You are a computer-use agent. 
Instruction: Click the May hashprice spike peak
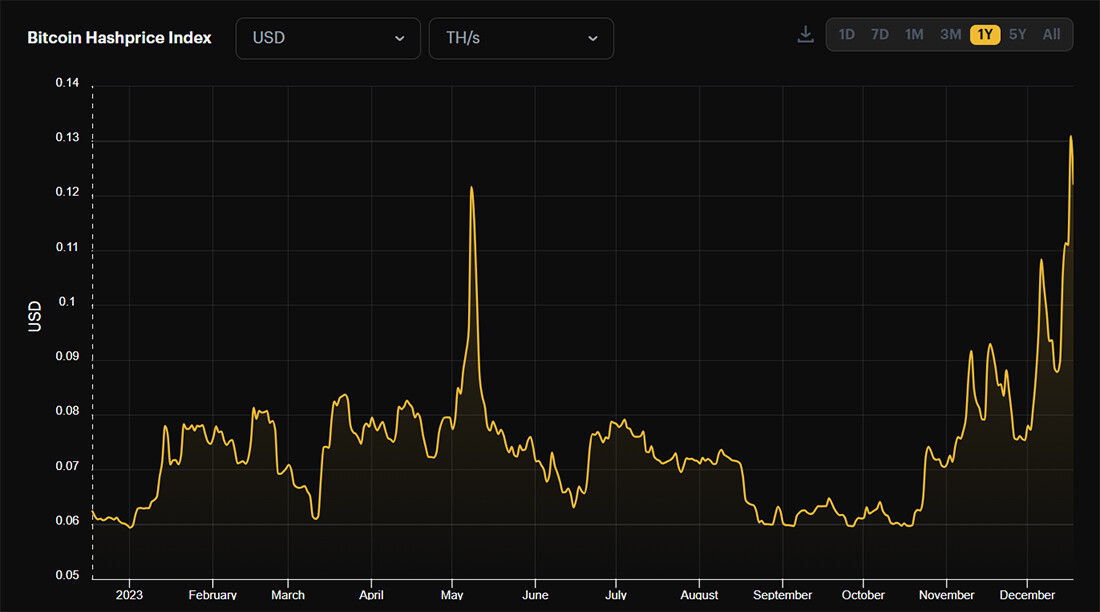tap(471, 187)
